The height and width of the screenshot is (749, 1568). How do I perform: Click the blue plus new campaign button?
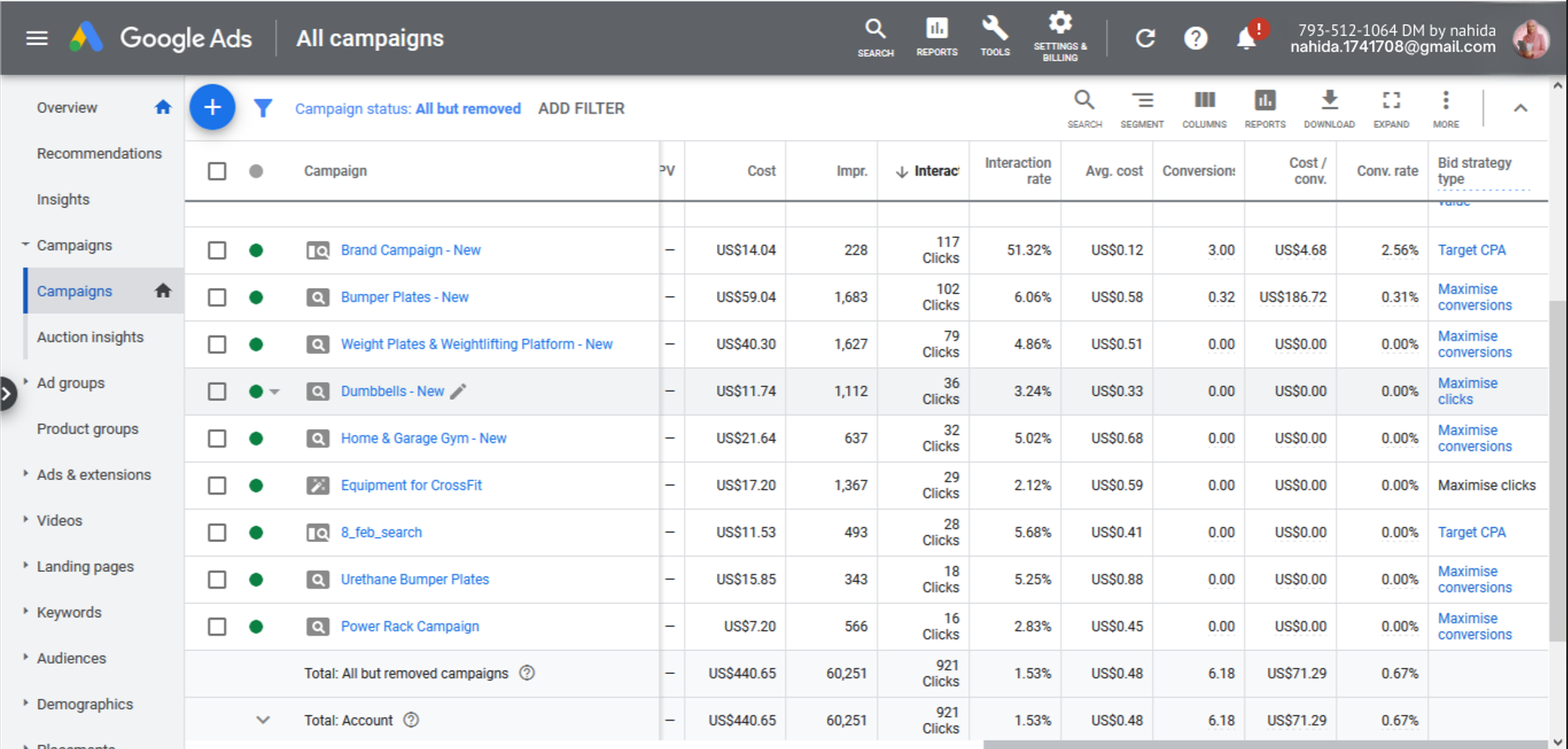(212, 108)
